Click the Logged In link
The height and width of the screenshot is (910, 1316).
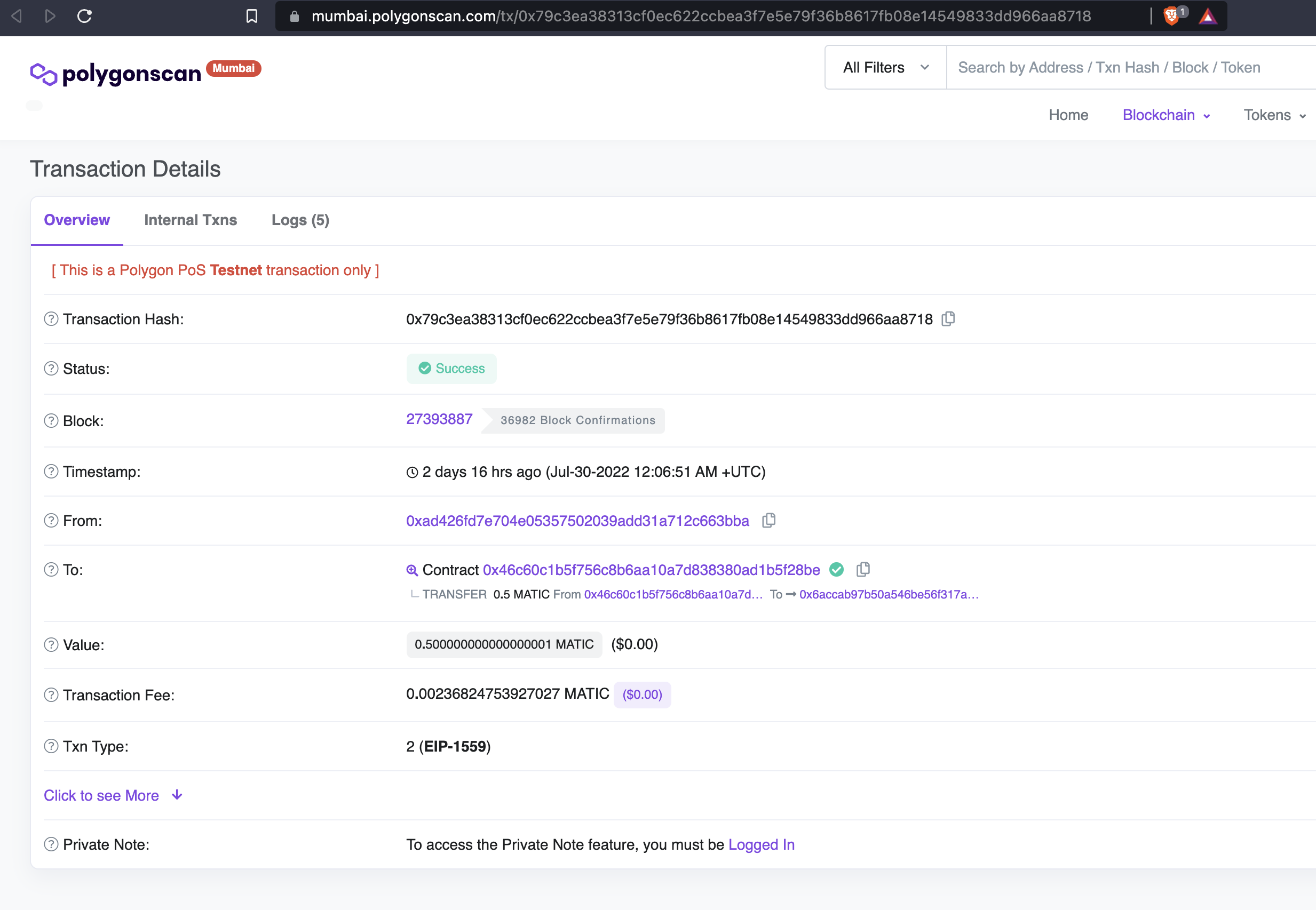(761, 844)
